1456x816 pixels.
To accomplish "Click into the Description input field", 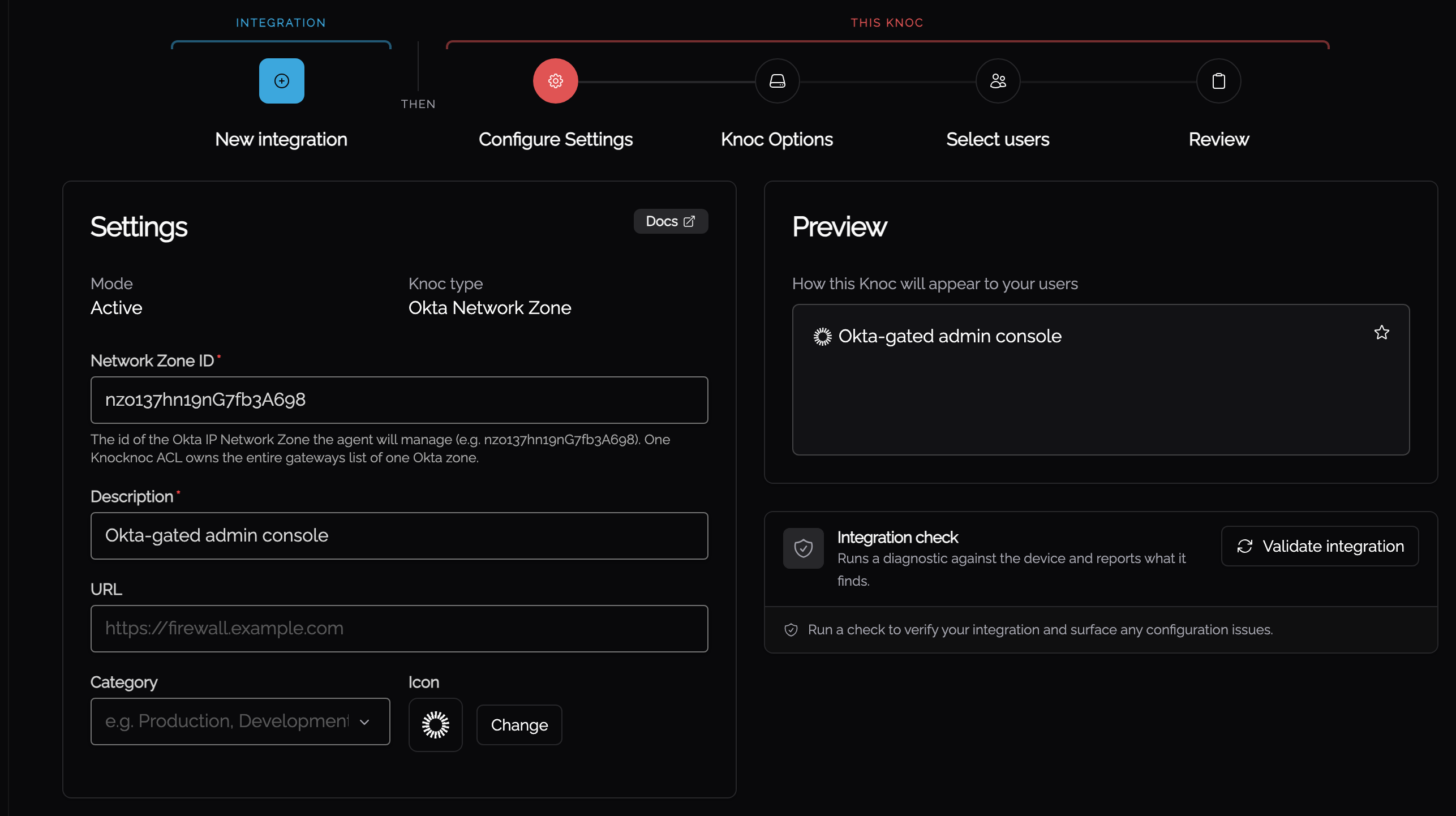I will click(x=399, y=536).
